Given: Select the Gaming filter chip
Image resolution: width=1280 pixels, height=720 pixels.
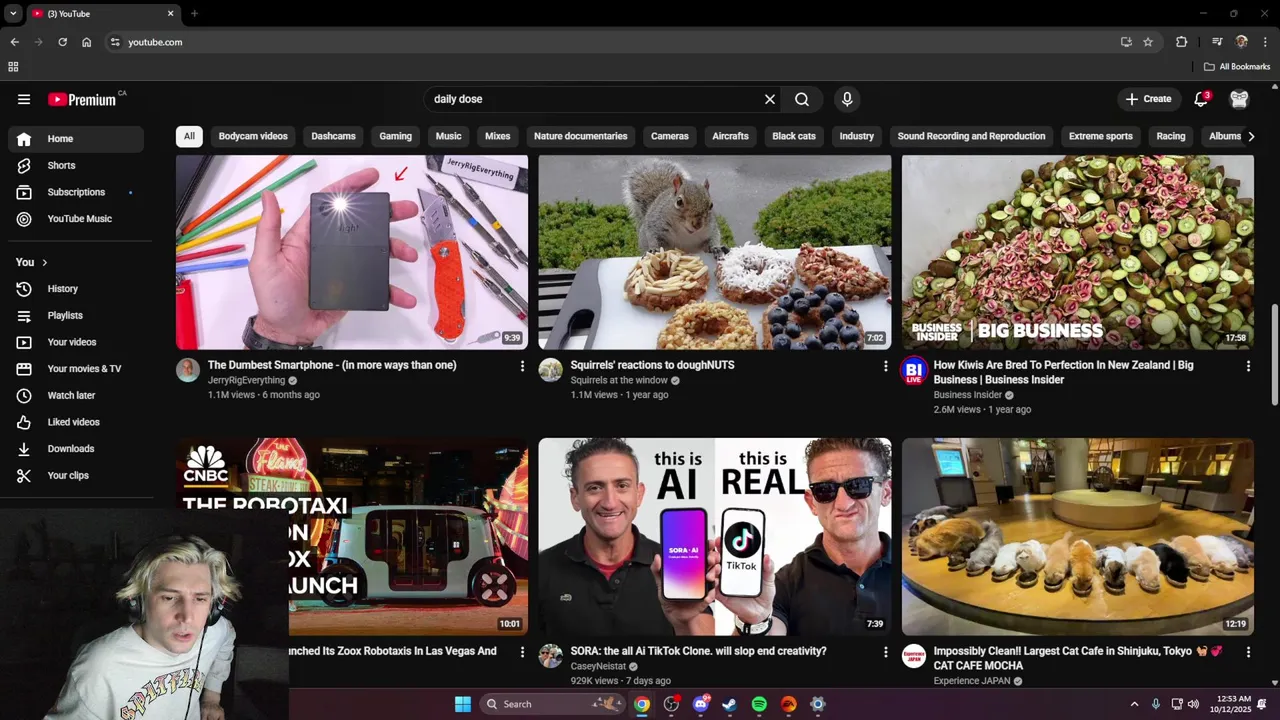Looking at the screenshot, I should click(x=395, y=136).
